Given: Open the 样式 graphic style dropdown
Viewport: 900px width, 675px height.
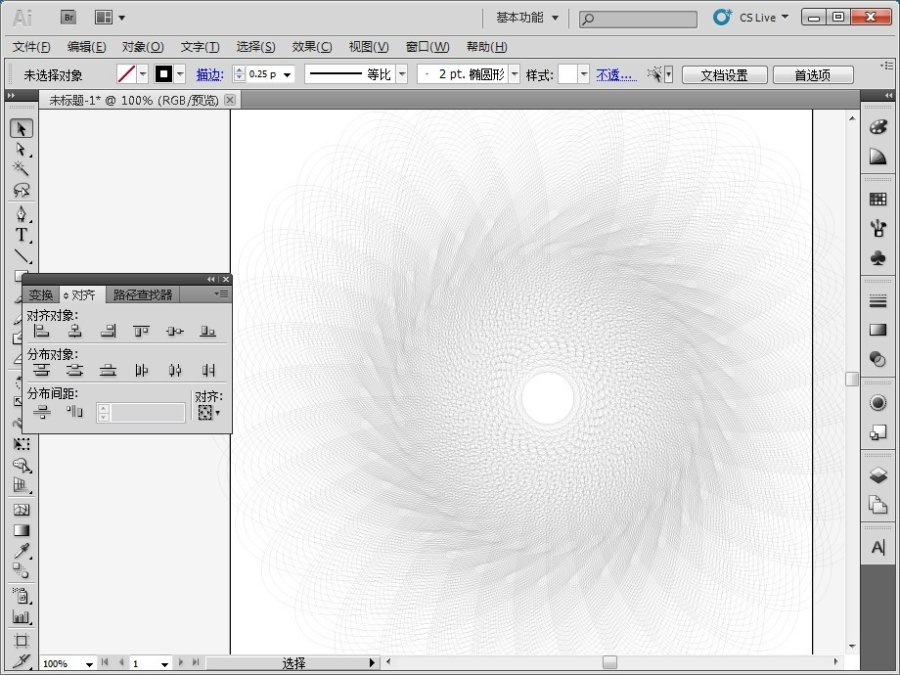Looking at the screenshot, I should (583, 74).
